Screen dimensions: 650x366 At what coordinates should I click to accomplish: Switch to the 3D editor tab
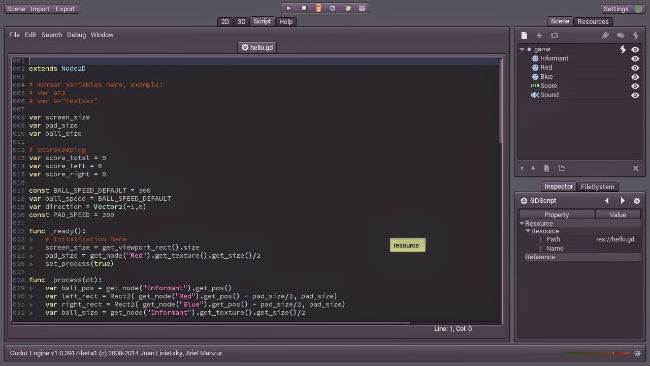click(241, 22)
